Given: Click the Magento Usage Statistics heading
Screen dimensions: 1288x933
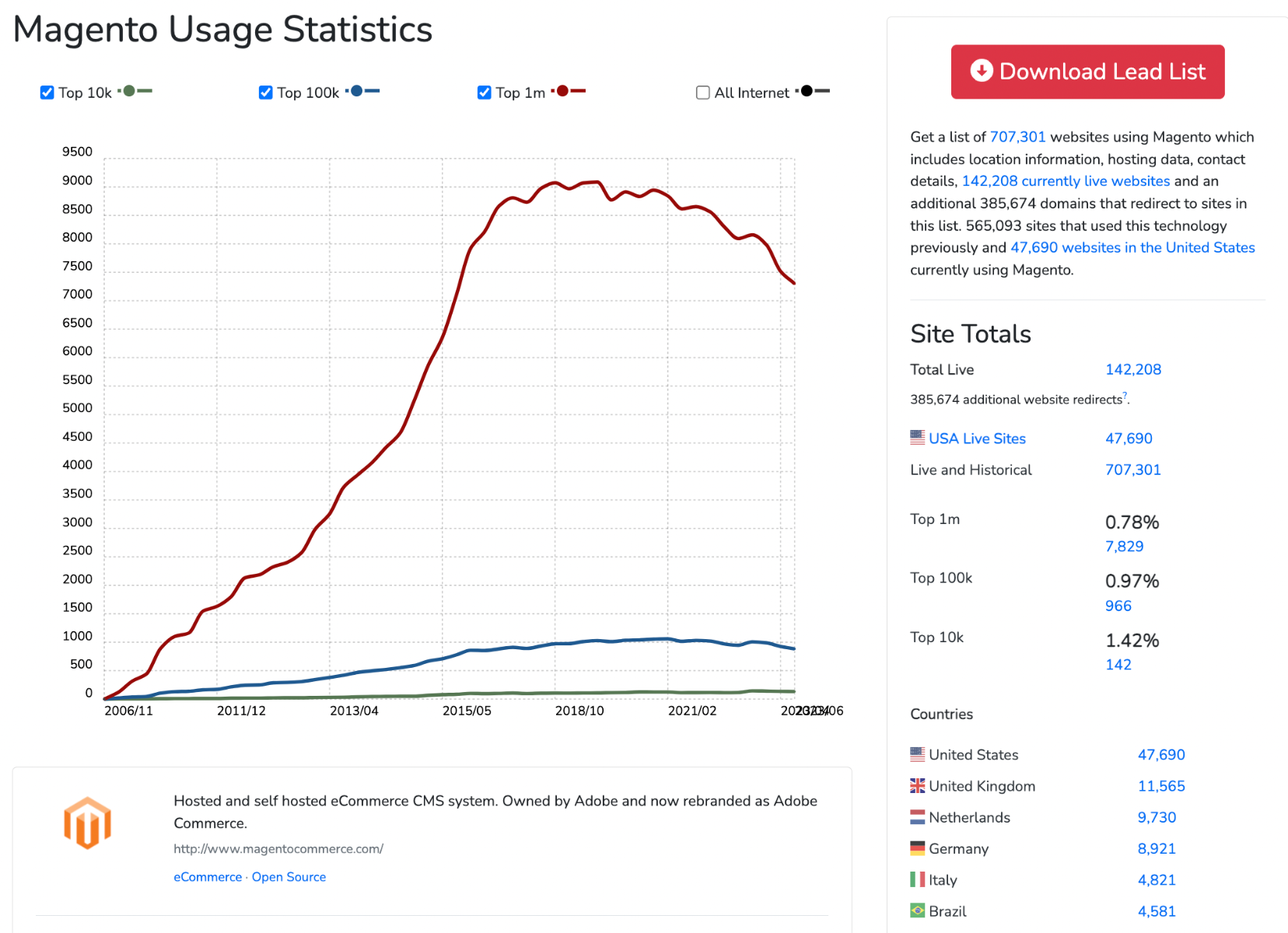Looking at the screenshot, I should pyautogui.click(x=222, y=30).
